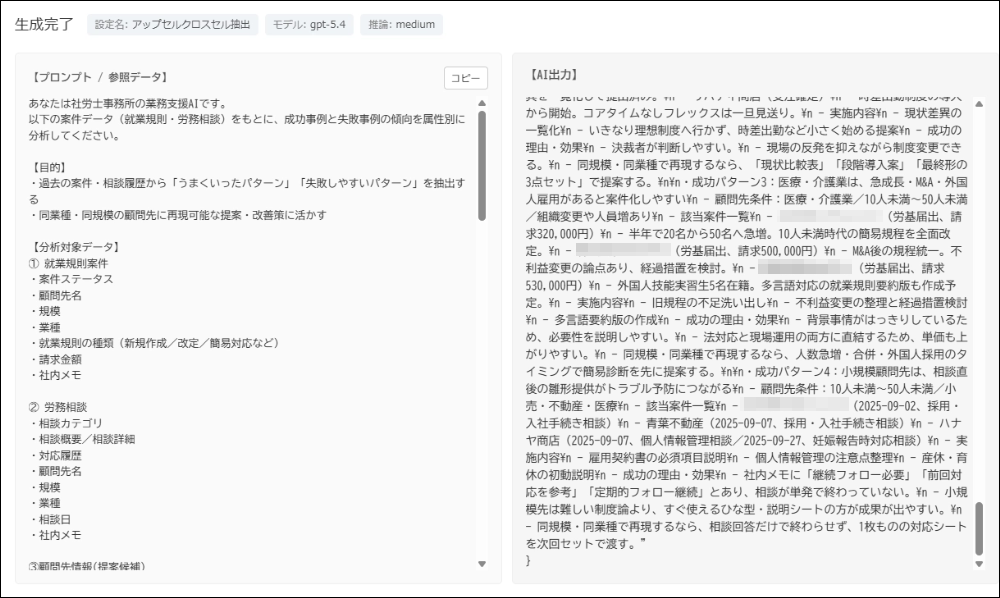Click the モデル: gpt-5.4 tag
The width and height of the screenshot is (1000, 598).
click(309, 25)
